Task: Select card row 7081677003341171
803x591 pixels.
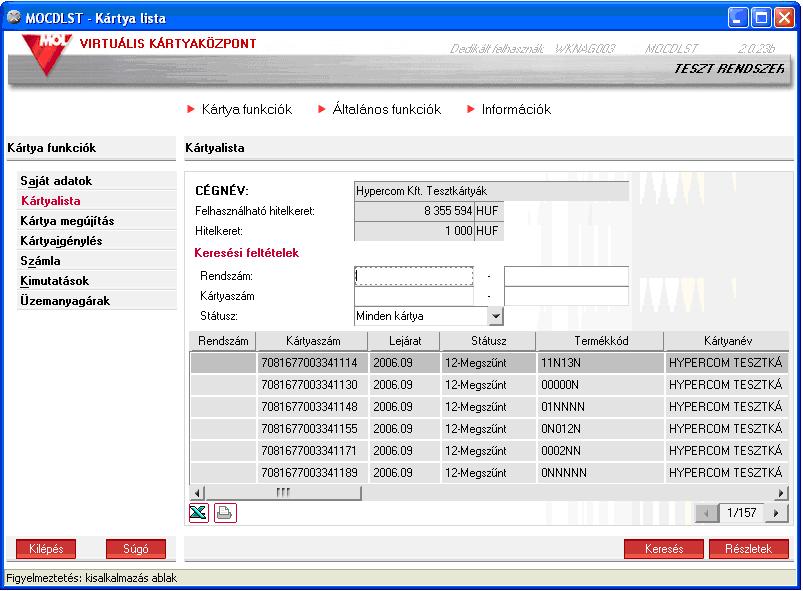Action: tap(489, 451)
